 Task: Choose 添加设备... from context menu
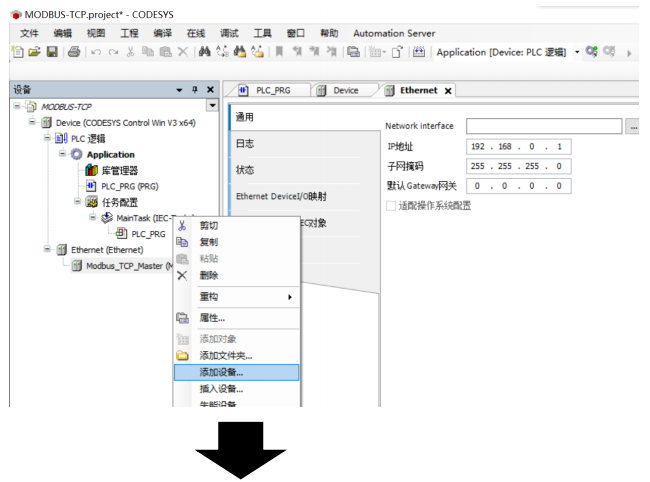(x=235, y=372)
